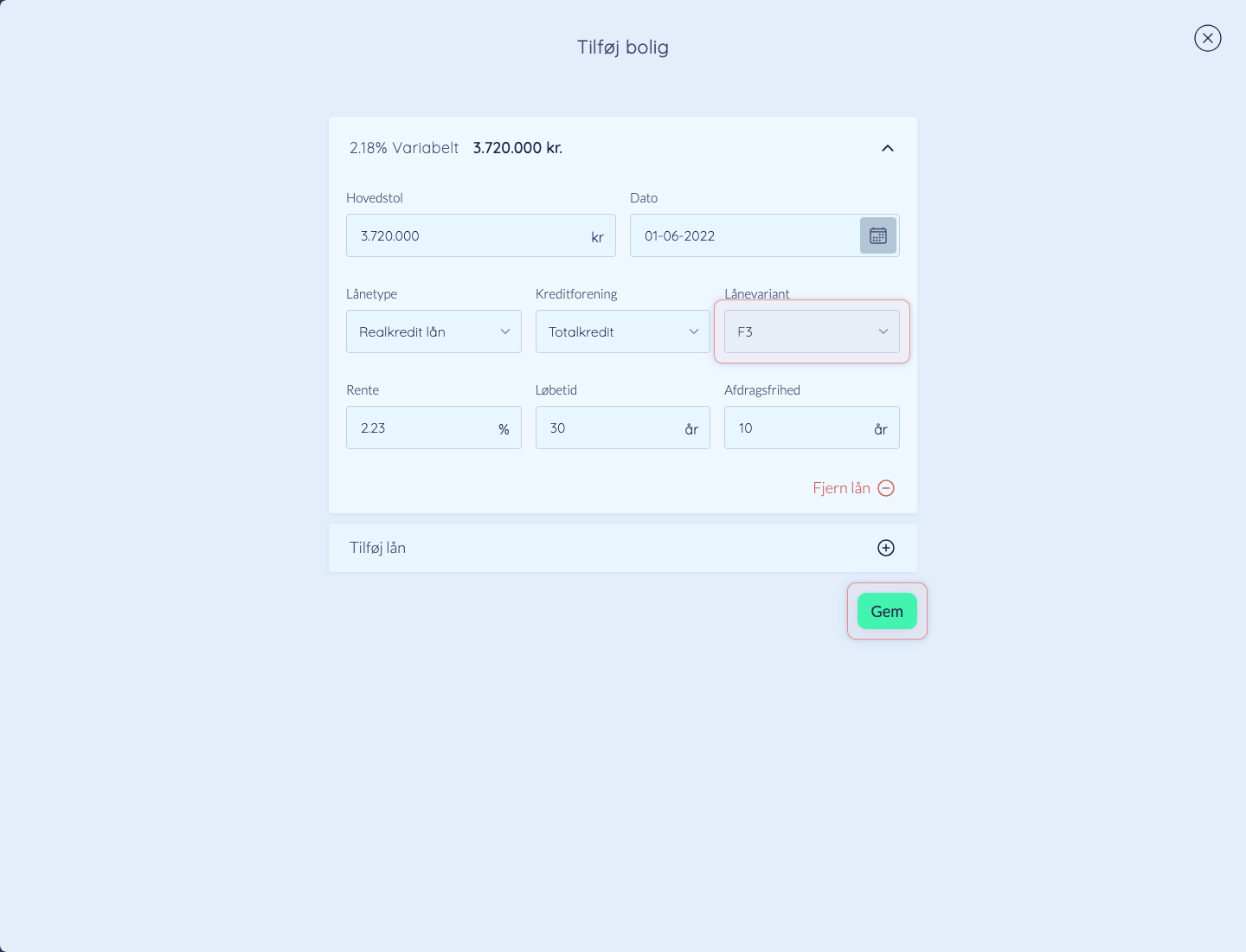Click the minus circle icon beside Fjern lån

(886, 488)
